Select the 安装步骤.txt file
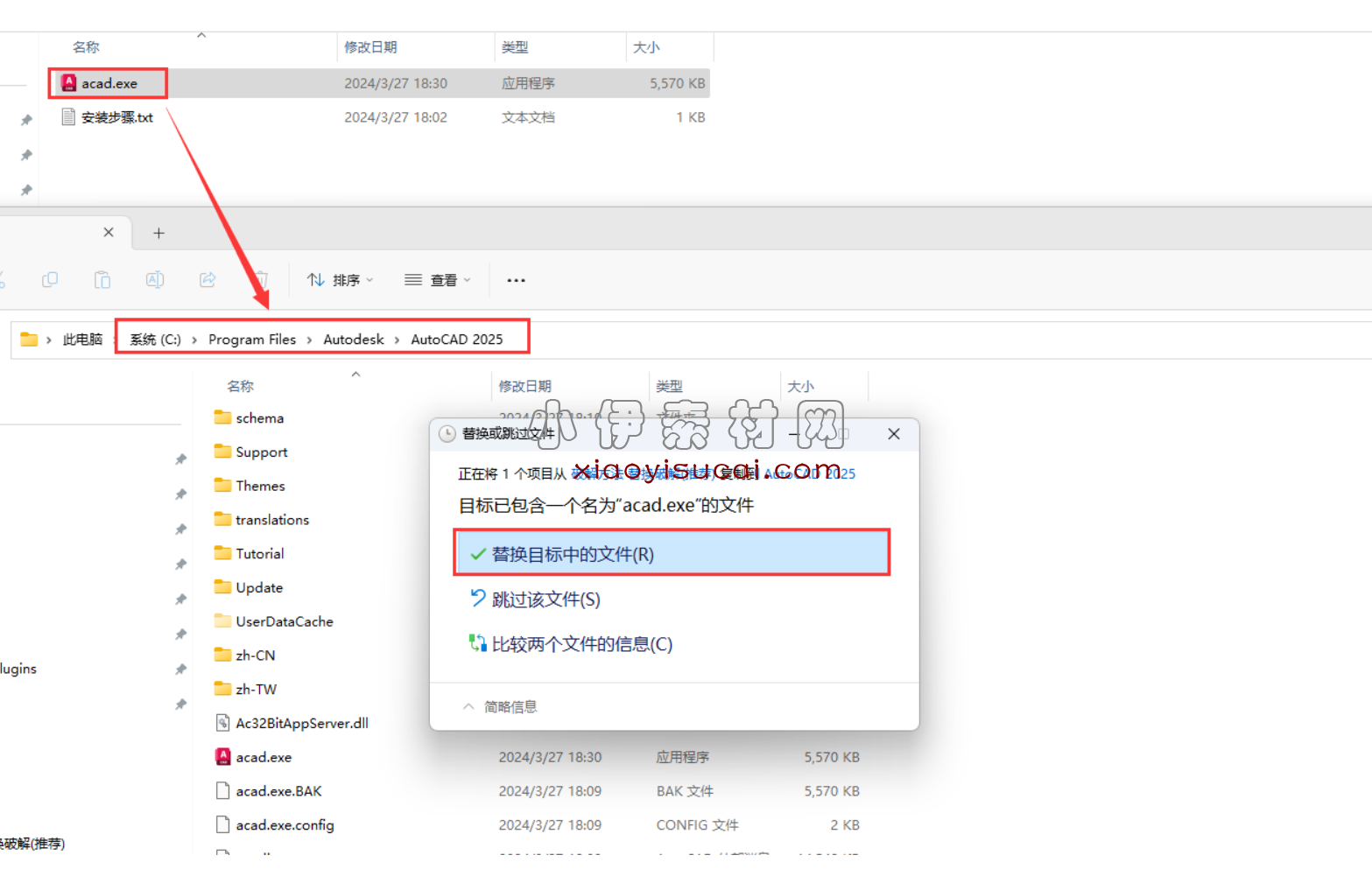 (107, 117)
